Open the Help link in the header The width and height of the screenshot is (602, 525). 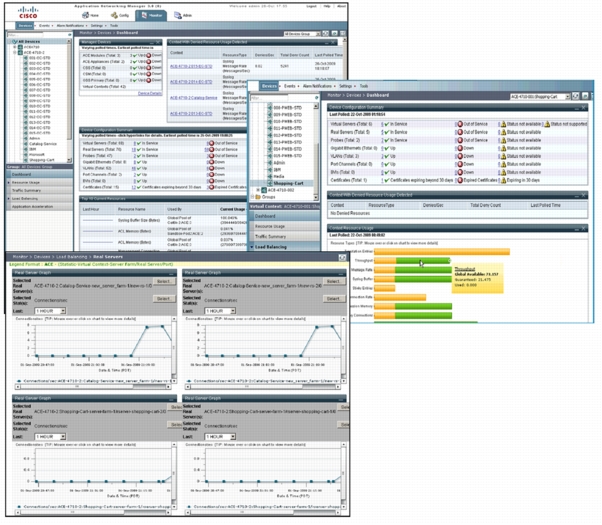tap(327, 6)
